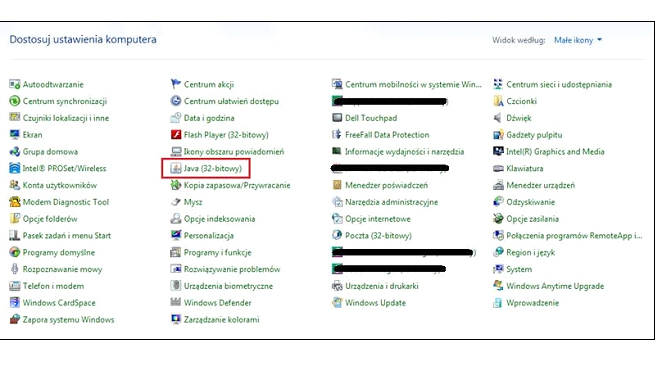This screenshot has width=656, height=372.
Task: Click the Windows Update icon
Action: coord(337,303)
